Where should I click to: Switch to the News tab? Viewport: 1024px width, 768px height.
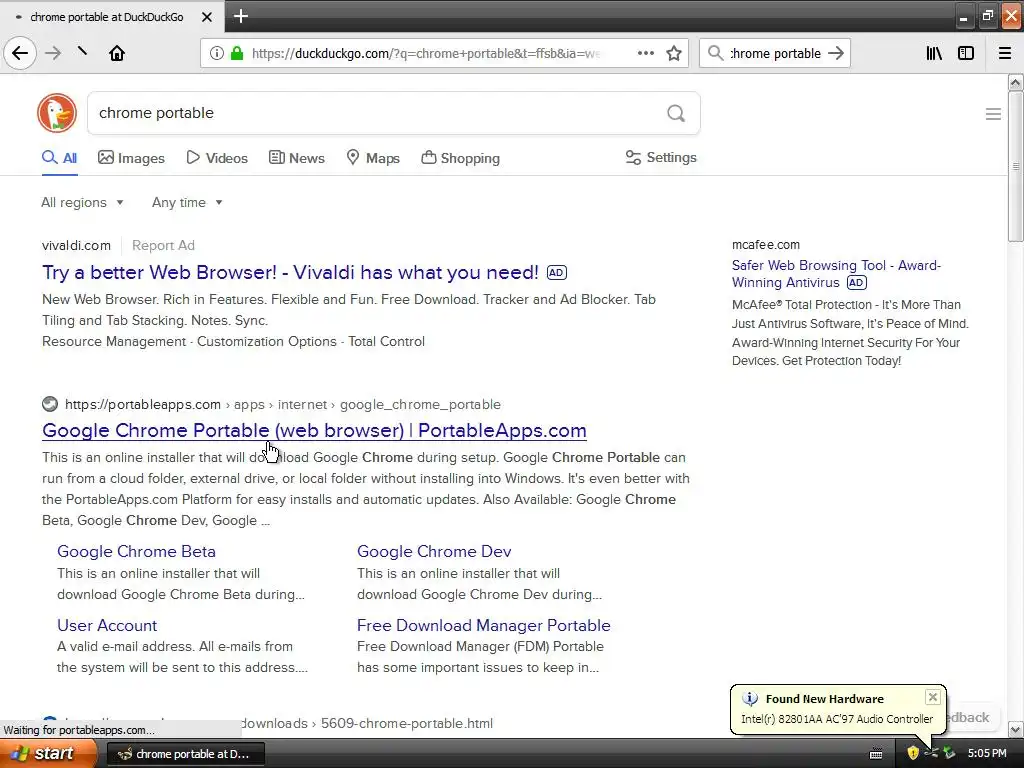(x=296, y=158)
